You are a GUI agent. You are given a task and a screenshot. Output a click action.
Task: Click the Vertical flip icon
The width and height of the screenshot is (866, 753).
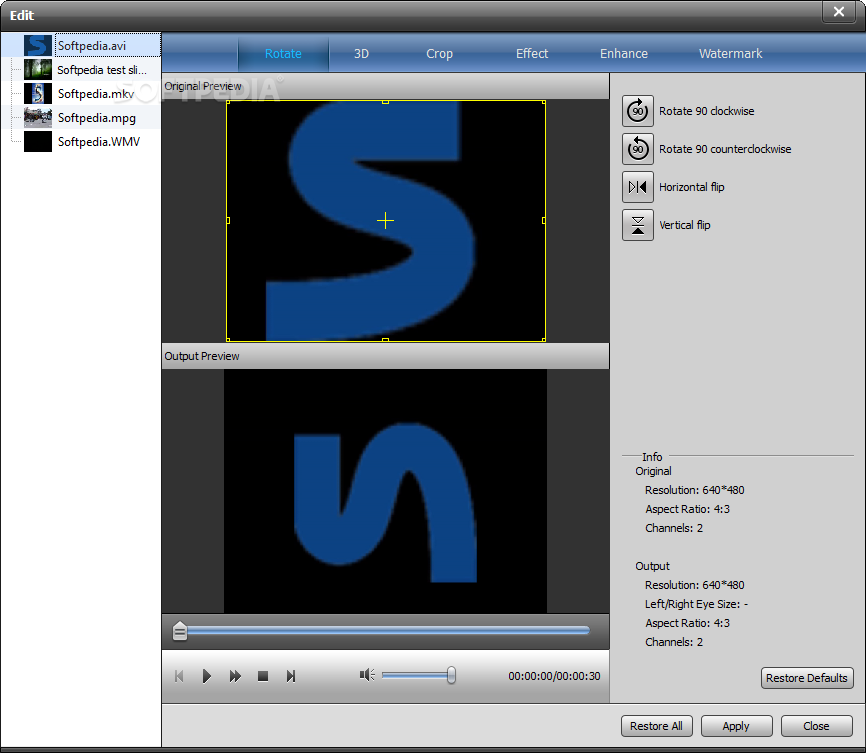637,225
